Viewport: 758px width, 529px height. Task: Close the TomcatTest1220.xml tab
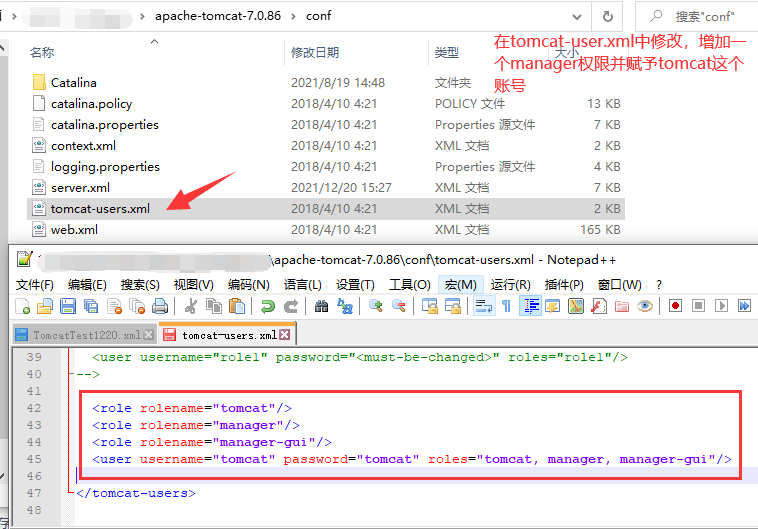[x=149, y=335]
